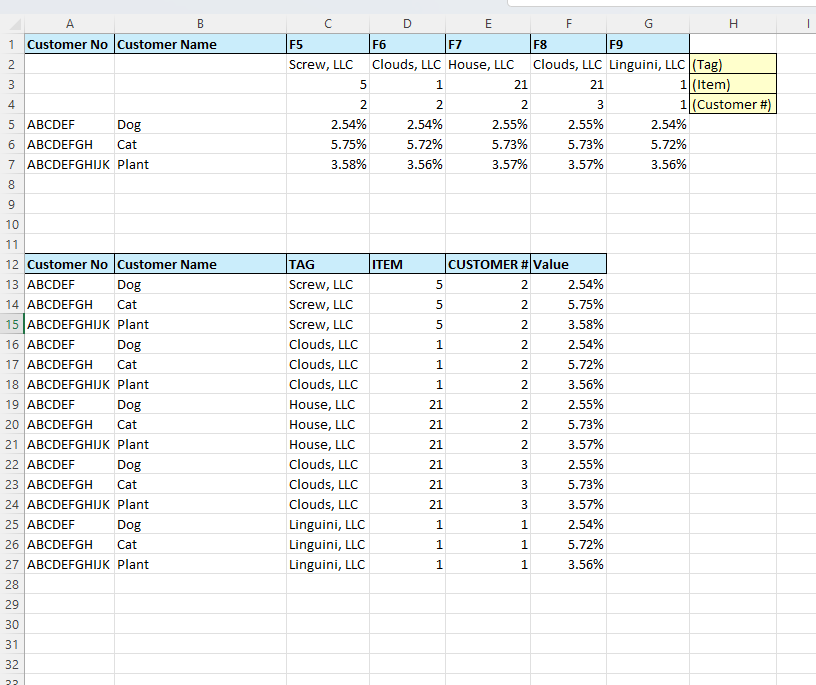The width and height of the screenshot is (816, 685).
Task: Click the F7 header cell
Action: coord(488,44)
